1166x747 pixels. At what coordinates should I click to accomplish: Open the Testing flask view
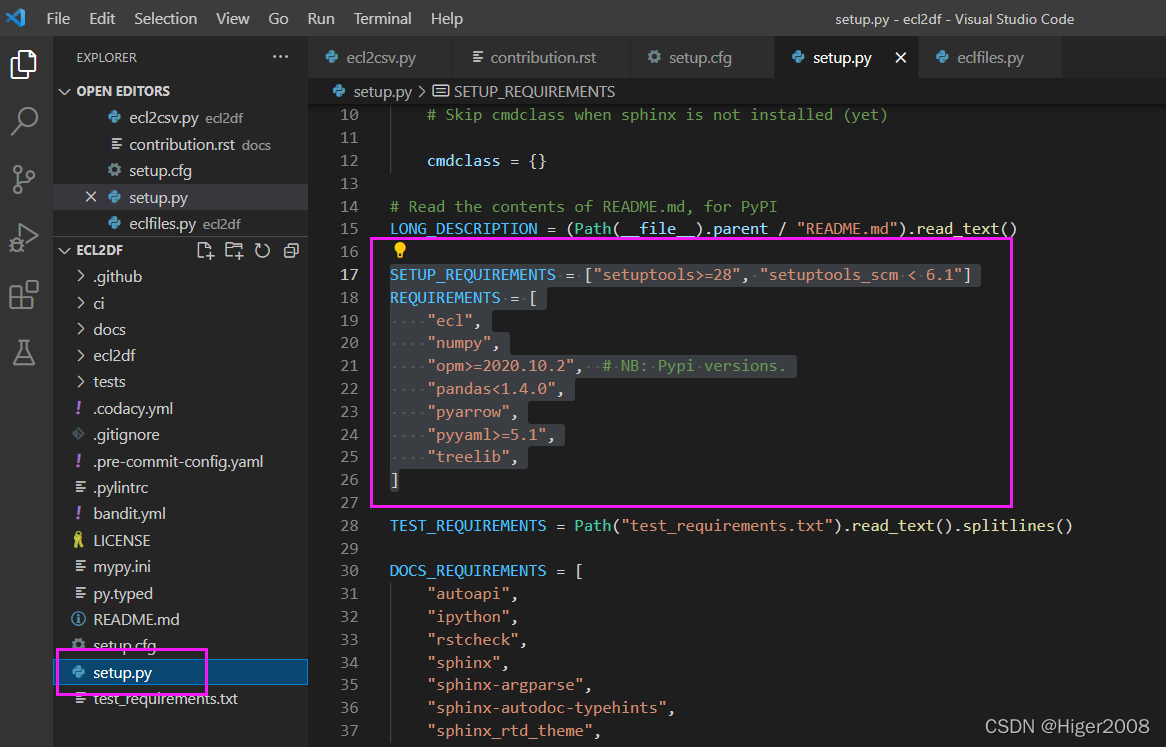point(24,352)
